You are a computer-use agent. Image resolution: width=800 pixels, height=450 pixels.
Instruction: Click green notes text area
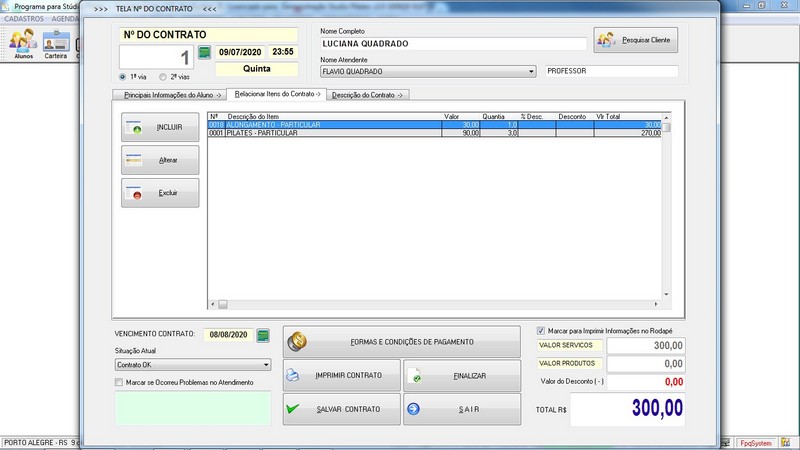[x=193, y=408]
